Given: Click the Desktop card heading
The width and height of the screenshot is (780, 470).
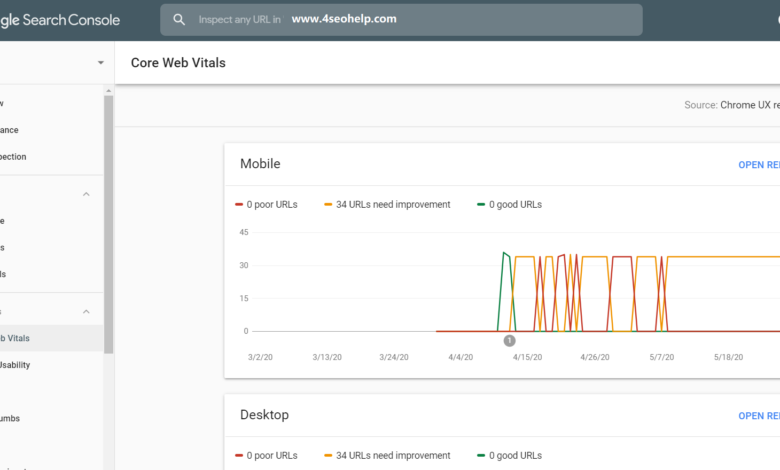Looking at the screenshot, I should (x=264, y=415).
